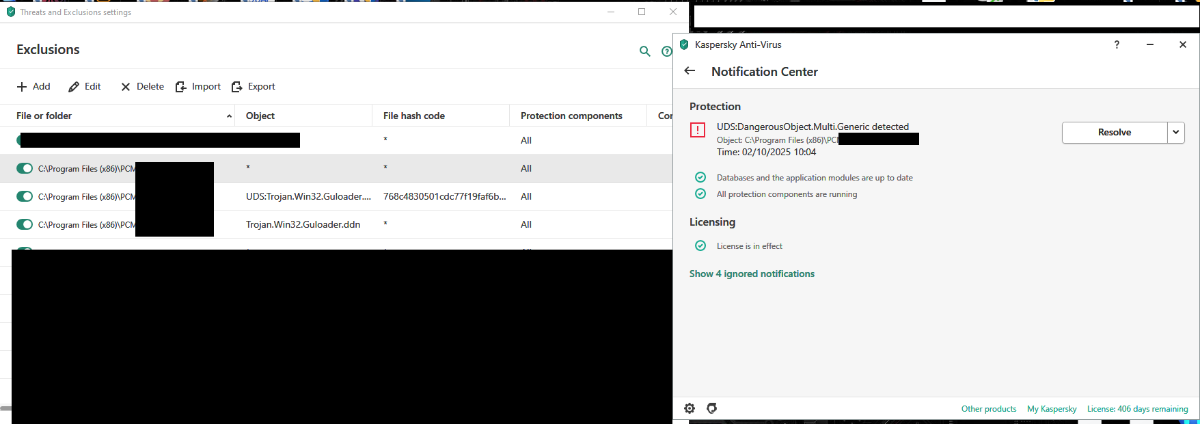Viewport: 1200px width, 424px height.
Task: Sort by File hash code column
Action: (414, 116)
